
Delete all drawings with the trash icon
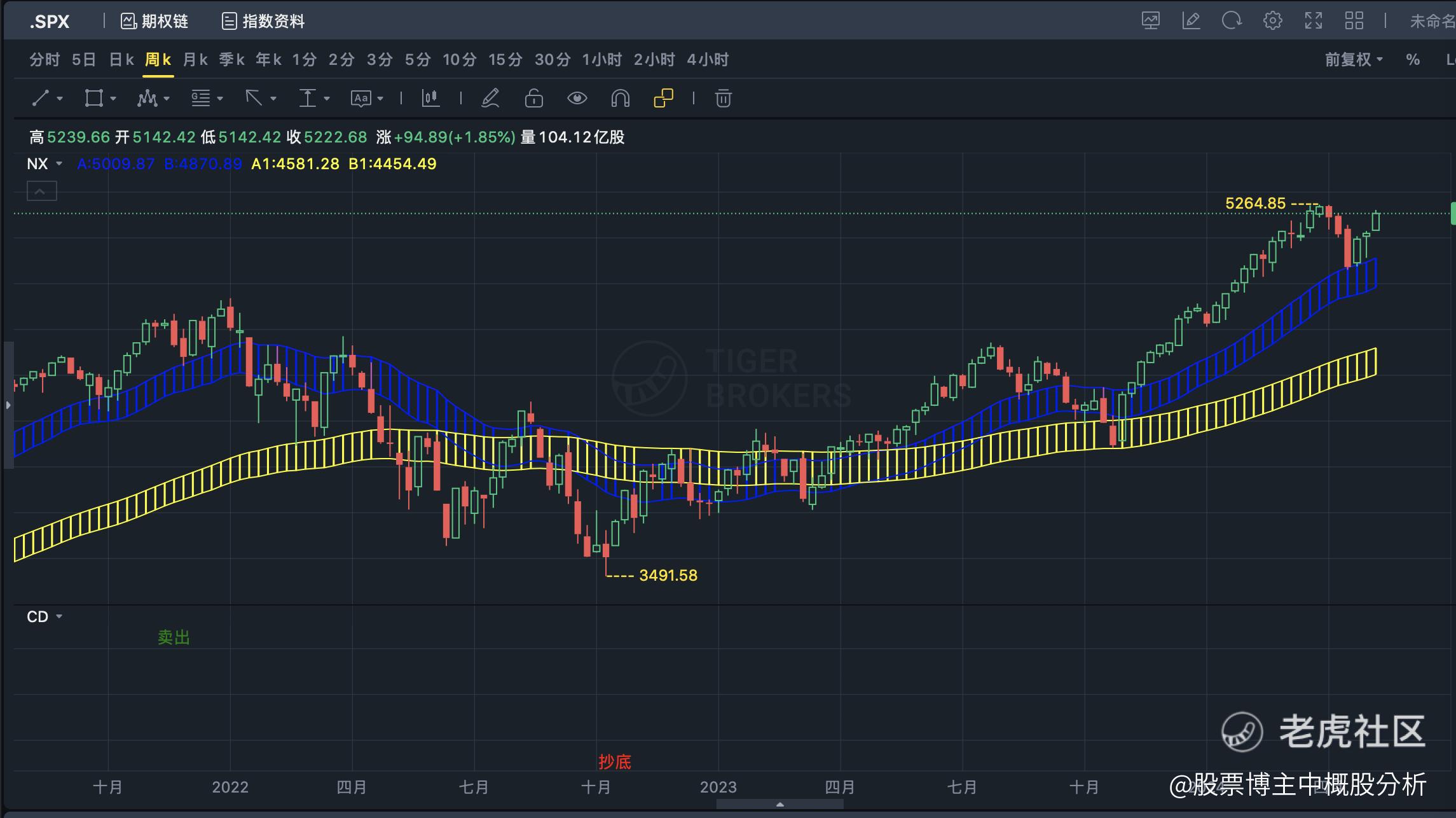[723, 99]
